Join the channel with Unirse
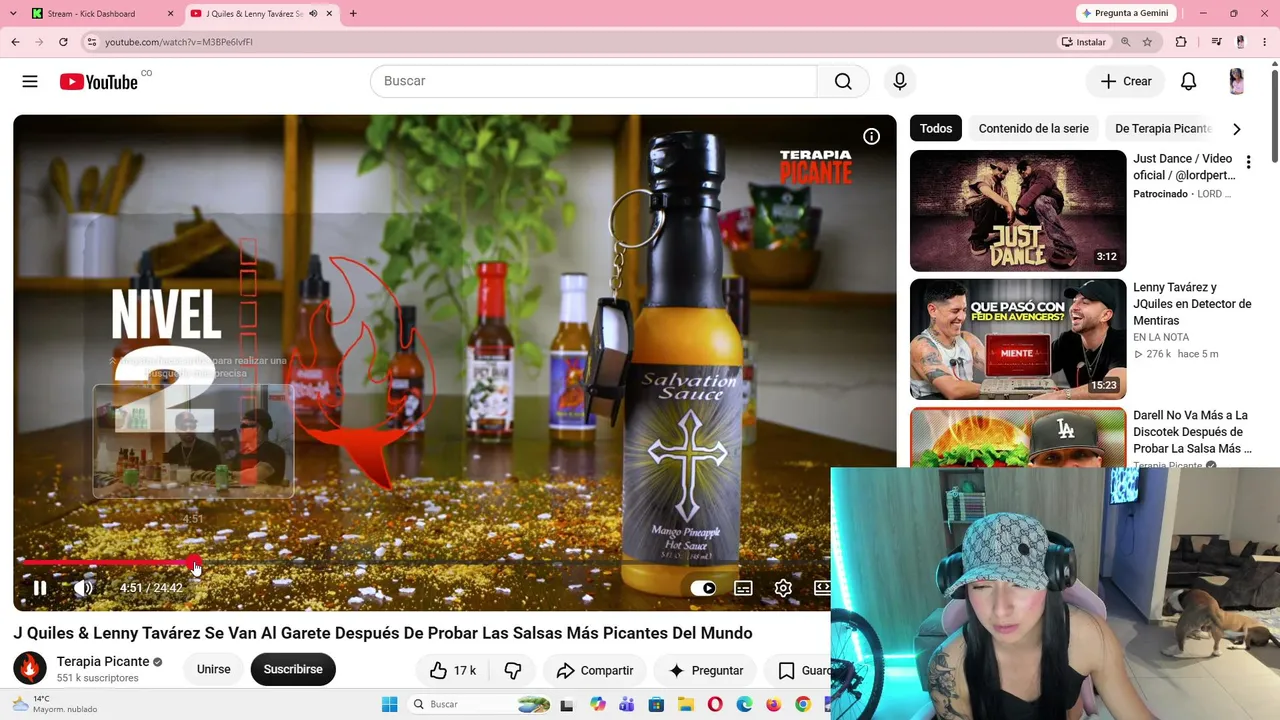The width and height of the screenshot is (1280, 720). [213, 670]
